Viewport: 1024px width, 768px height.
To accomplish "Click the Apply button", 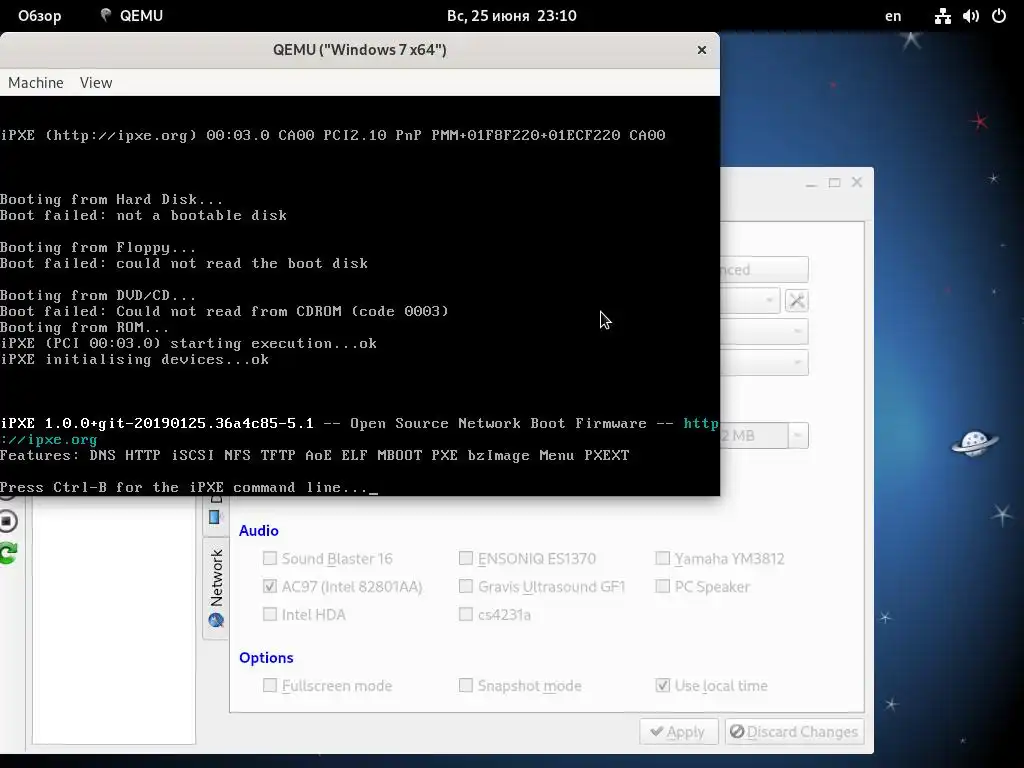I will coord(679,732).
